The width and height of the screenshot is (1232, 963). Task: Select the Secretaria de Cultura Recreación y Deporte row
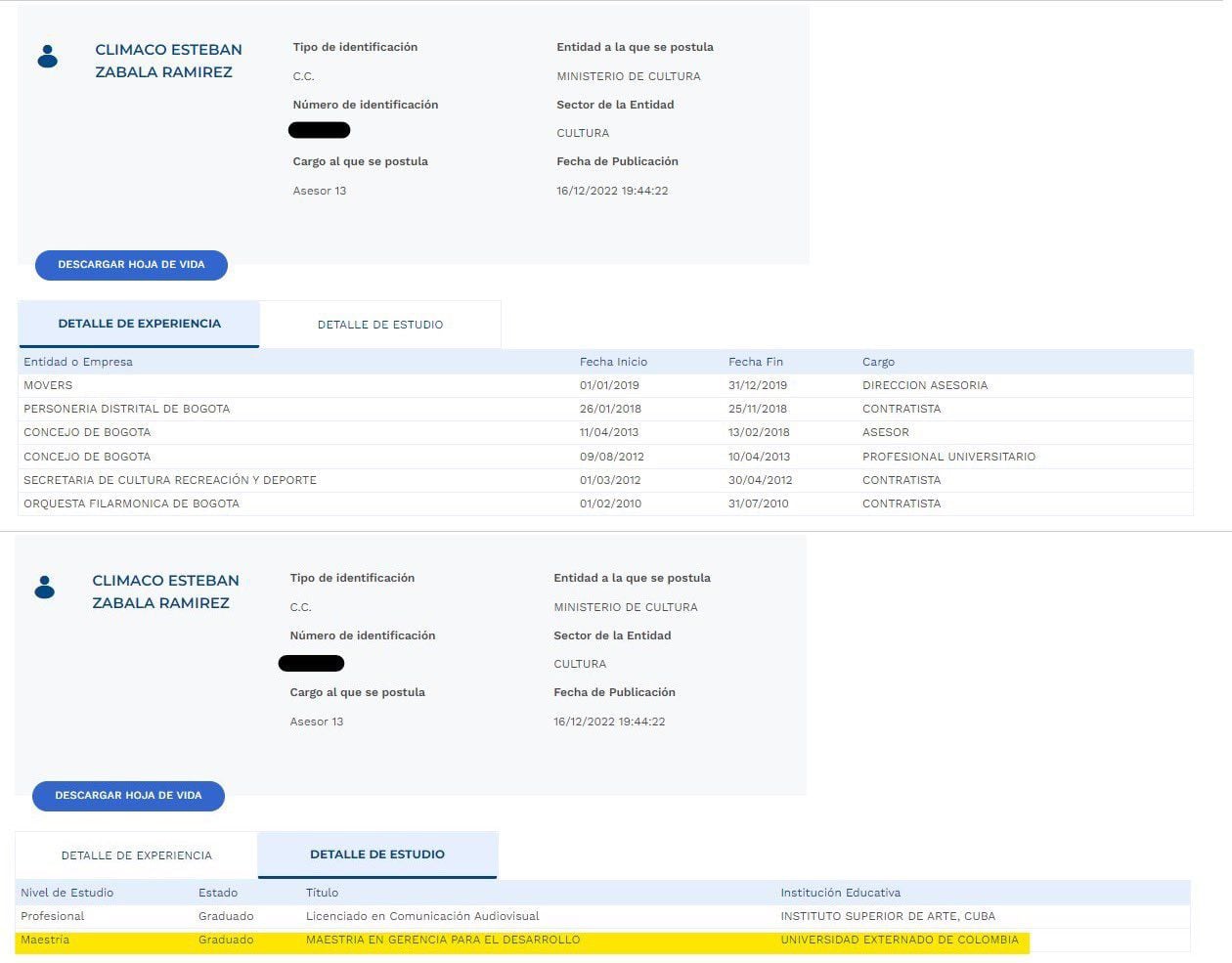pos(170,480)
